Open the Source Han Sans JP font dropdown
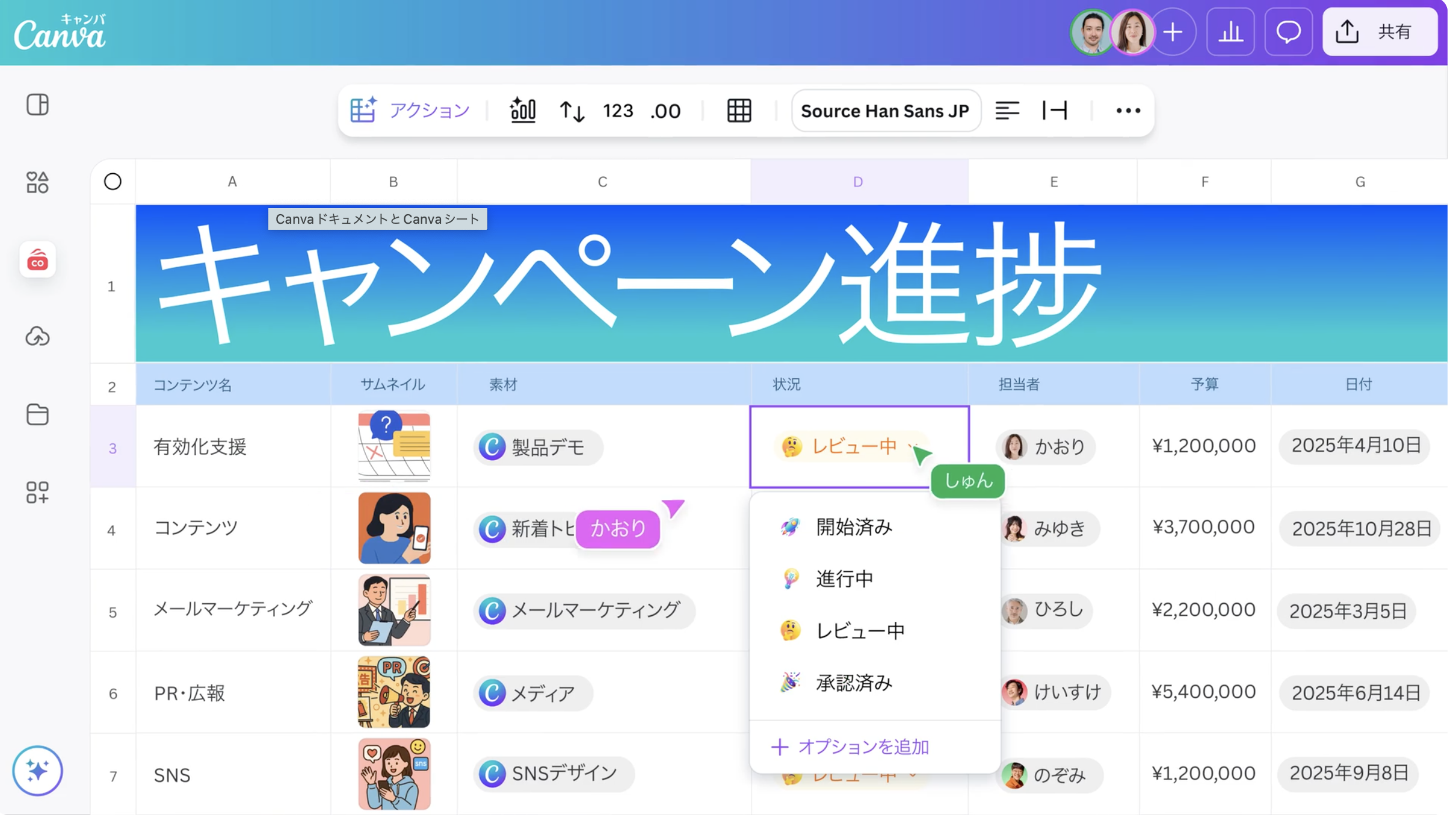1456x818 pixels. coord(885,111)
